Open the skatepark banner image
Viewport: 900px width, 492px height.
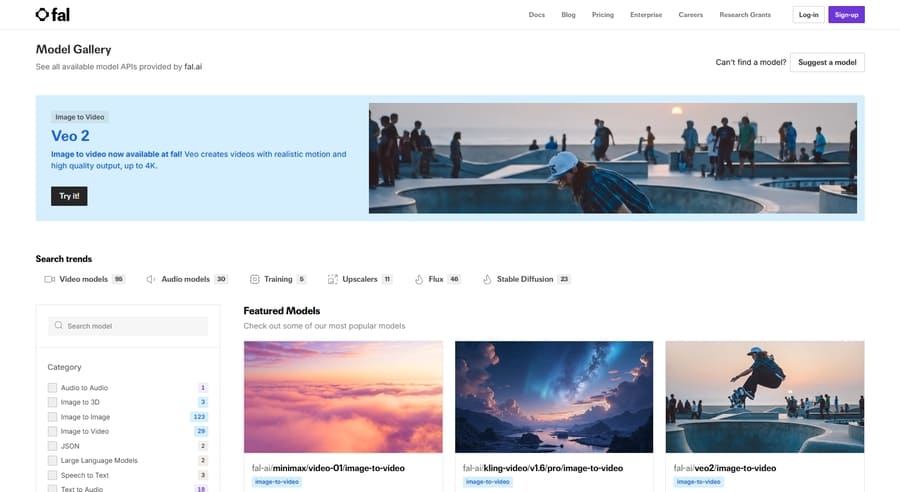coord(613,158)
